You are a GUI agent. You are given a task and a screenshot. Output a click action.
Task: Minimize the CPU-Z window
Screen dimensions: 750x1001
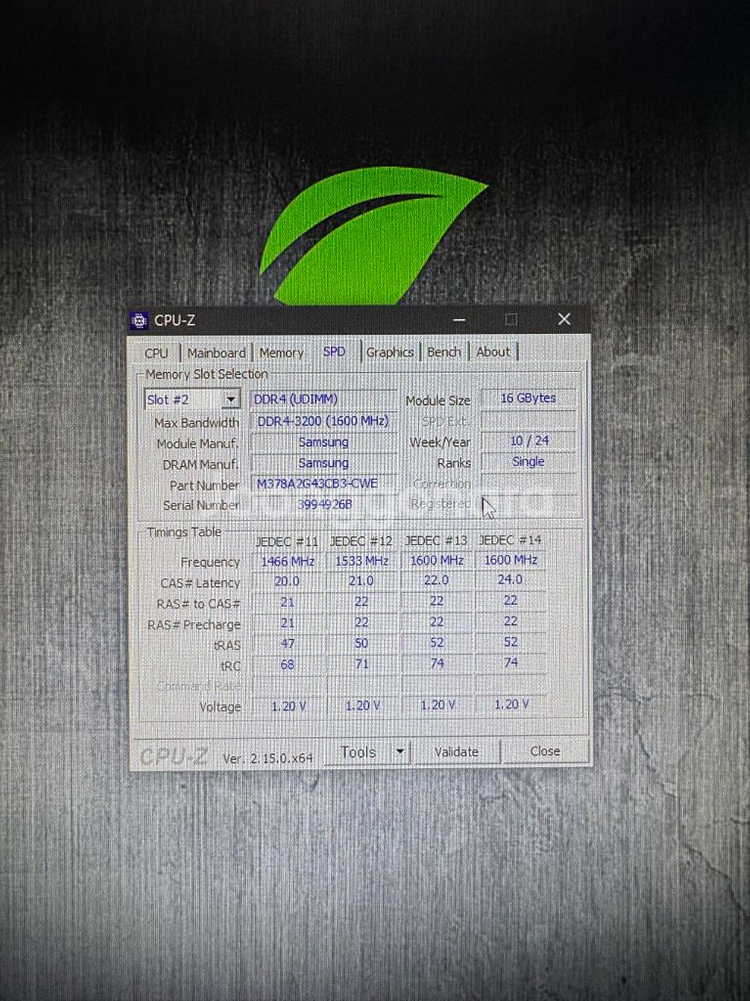(459, 320)
